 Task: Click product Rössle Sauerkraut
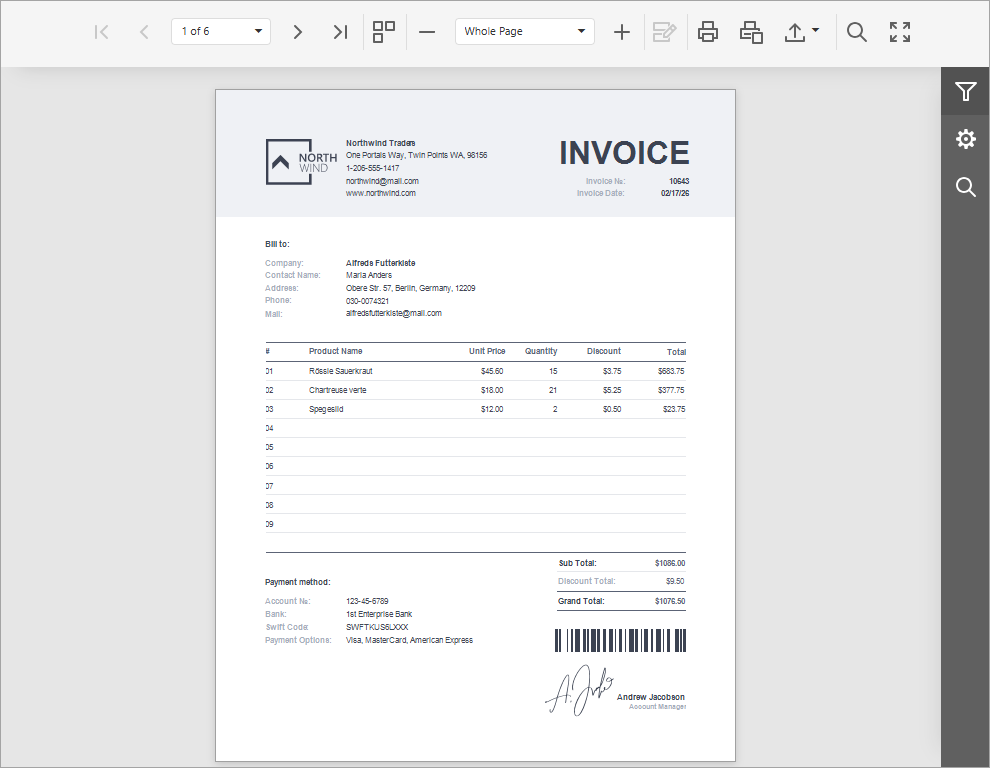(340, 371)
